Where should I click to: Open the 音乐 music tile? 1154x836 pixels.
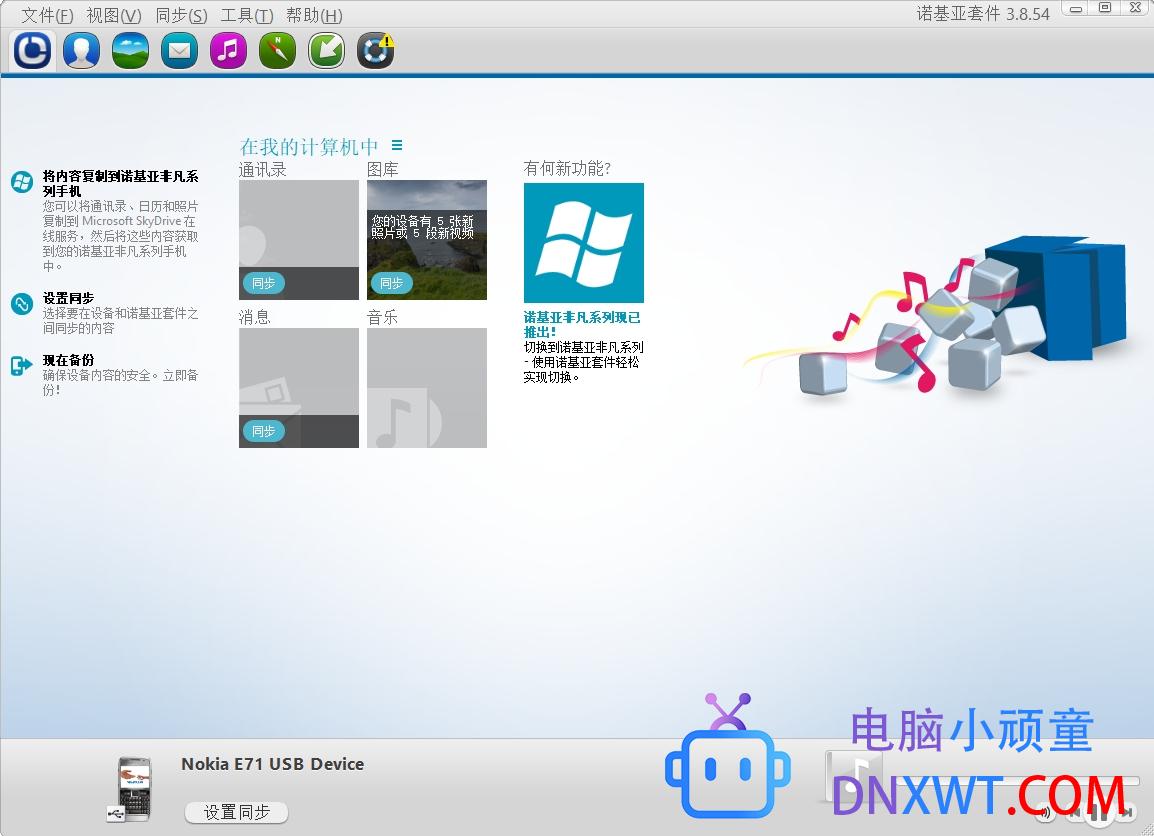tap(427, 388)
